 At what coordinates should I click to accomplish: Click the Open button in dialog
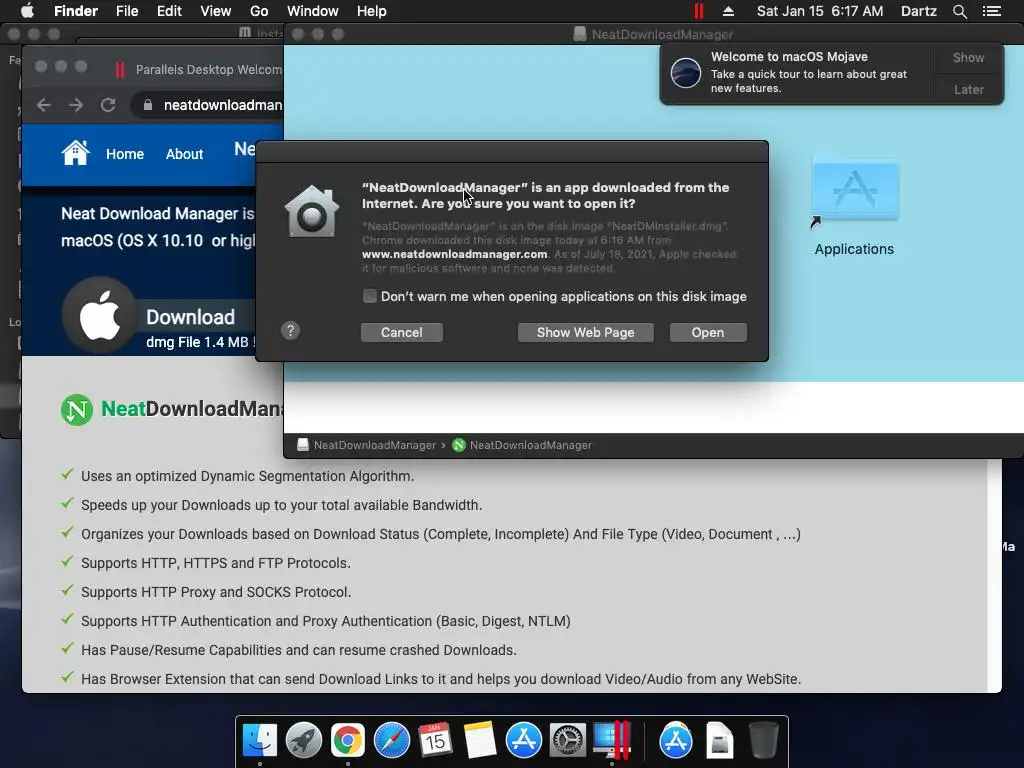pos(708,332)
